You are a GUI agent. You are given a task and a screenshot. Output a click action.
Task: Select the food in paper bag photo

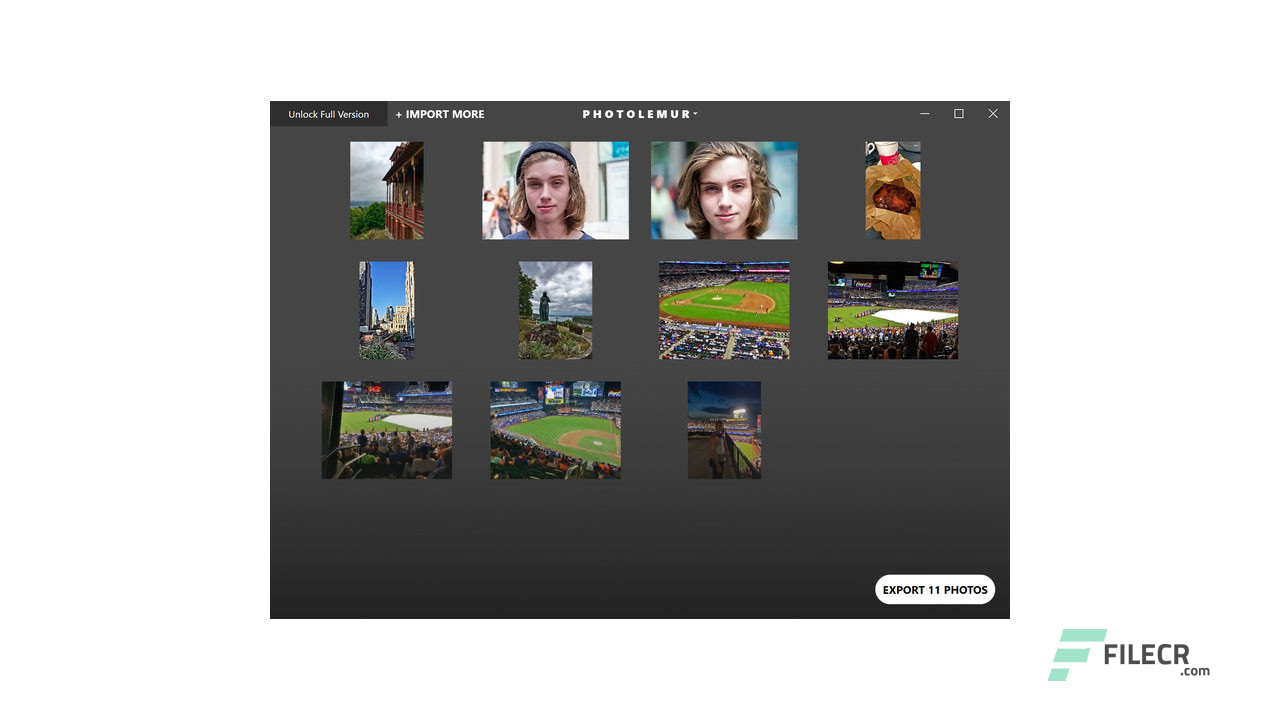point(893,190)
